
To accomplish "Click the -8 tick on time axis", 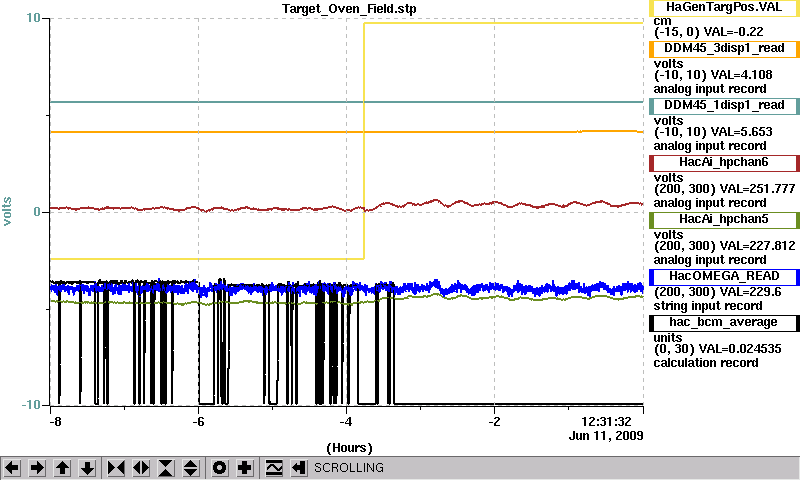I will (x=55, y=422).
